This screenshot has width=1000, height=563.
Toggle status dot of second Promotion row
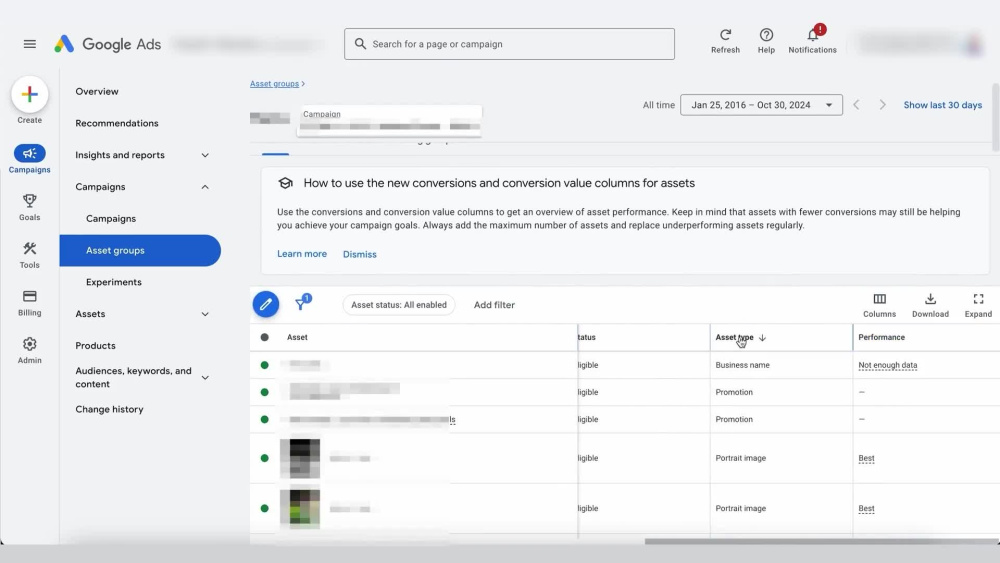click(265, 420)
